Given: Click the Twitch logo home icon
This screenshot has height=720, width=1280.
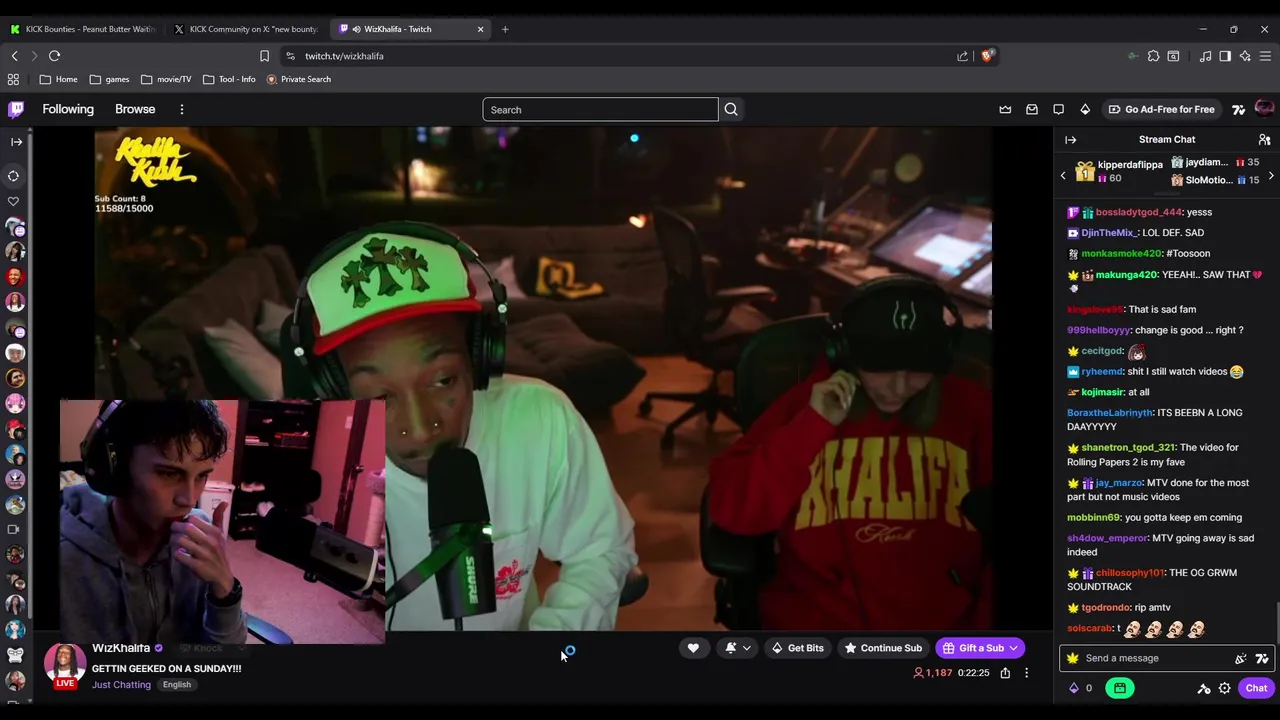Looking at the screenshot, I should [x=16, y=109].
